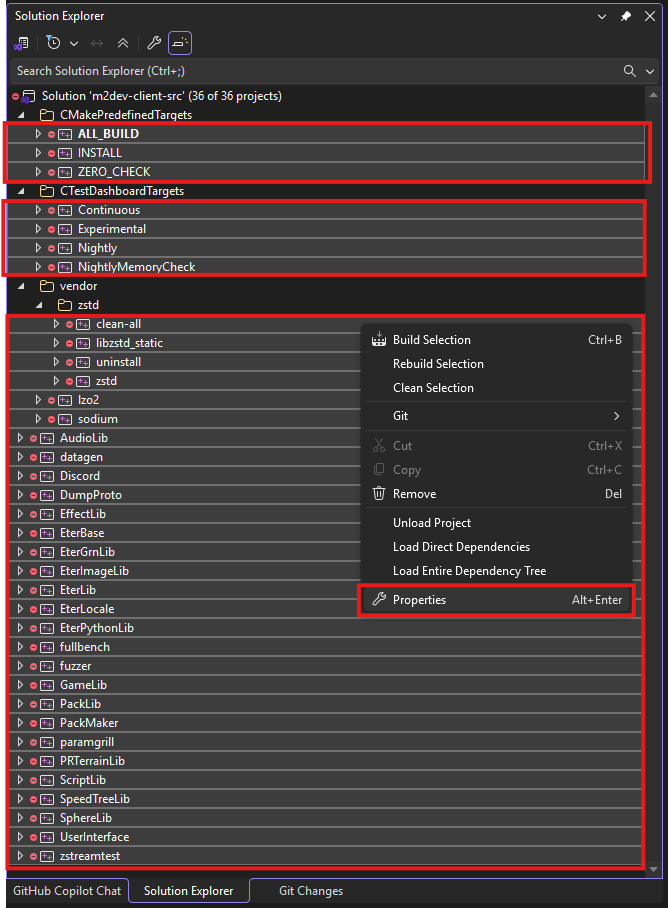Toggle Auto Hide pin icon
Image resolution: width=668 pixels, height=908 pixels.
click(626, 16)
